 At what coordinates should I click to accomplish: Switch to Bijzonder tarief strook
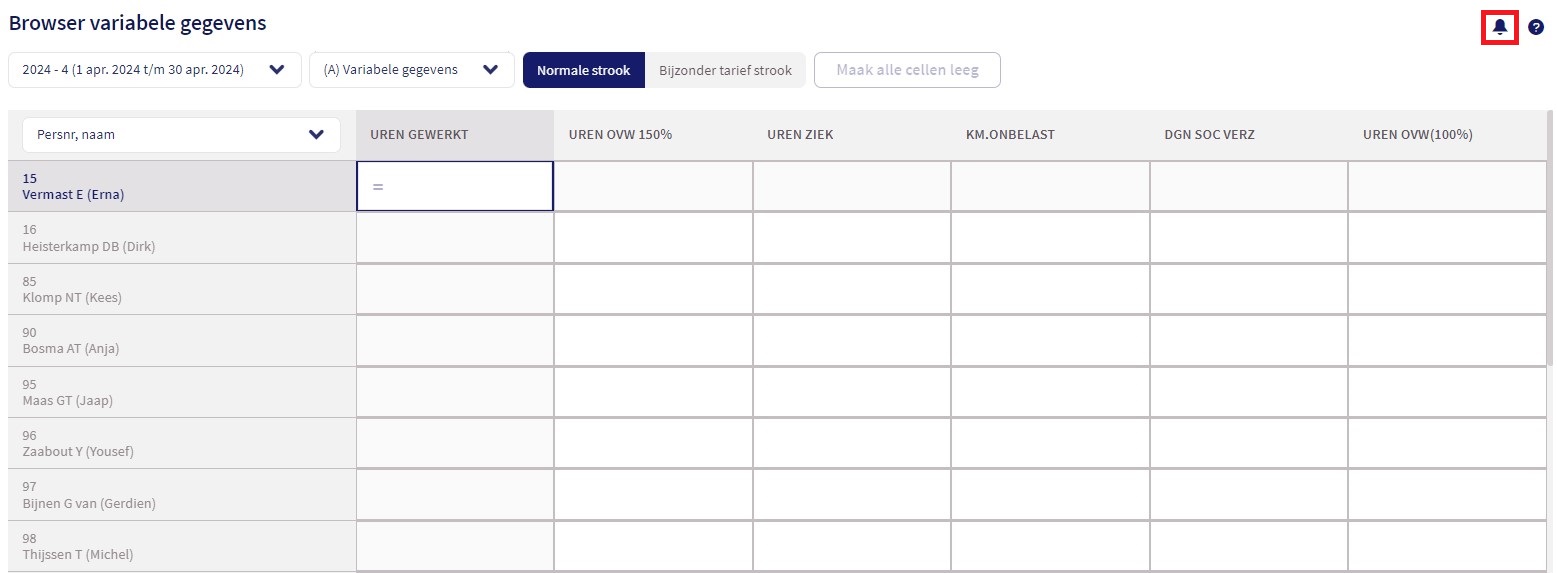tap(725, 70)
